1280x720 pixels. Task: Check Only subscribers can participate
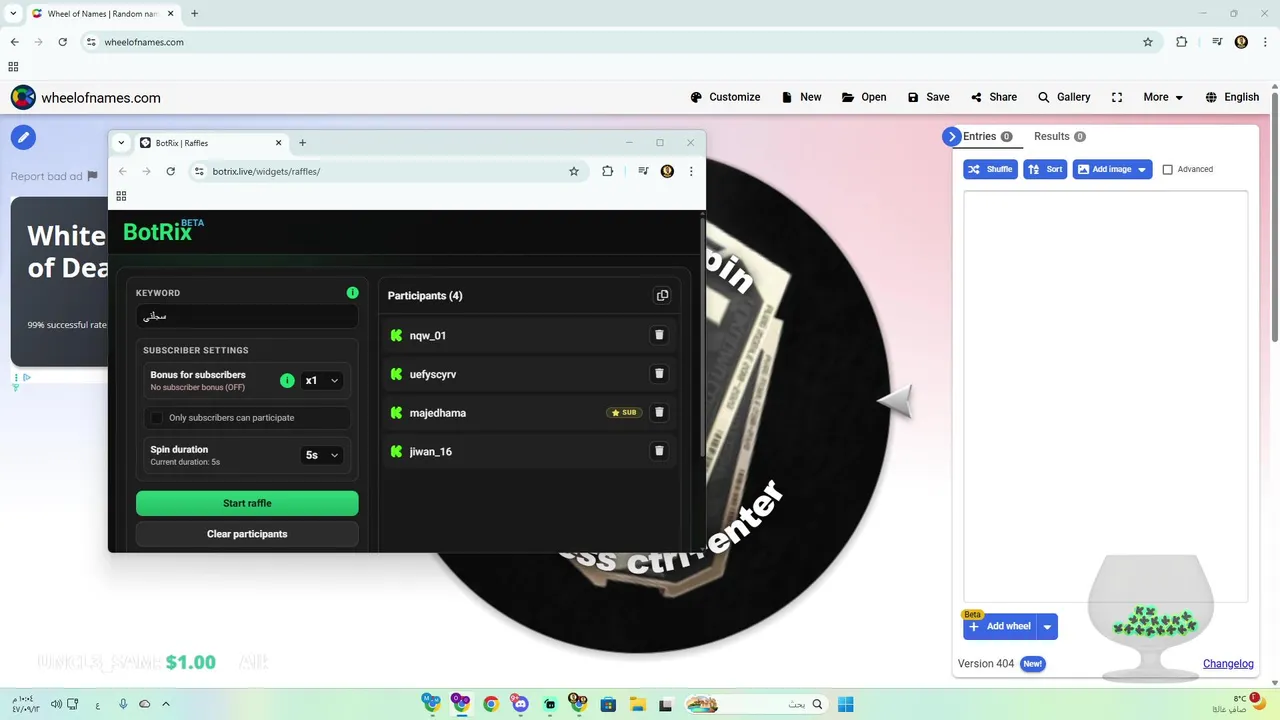coord(156,417)
